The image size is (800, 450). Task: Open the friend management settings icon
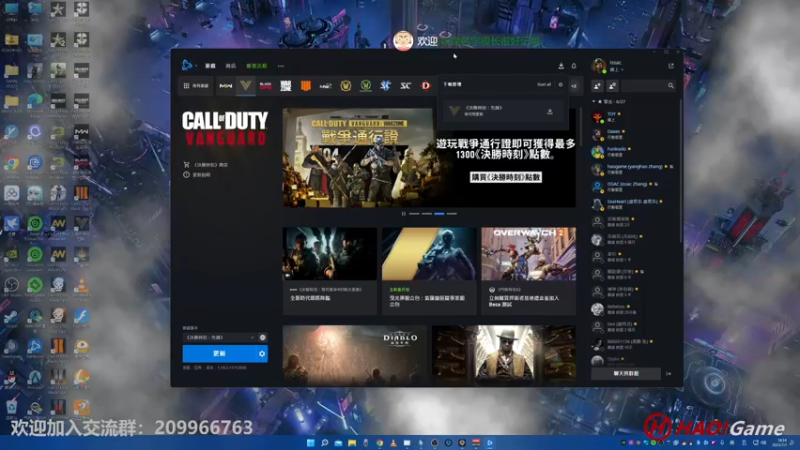(x=612, y=86)
